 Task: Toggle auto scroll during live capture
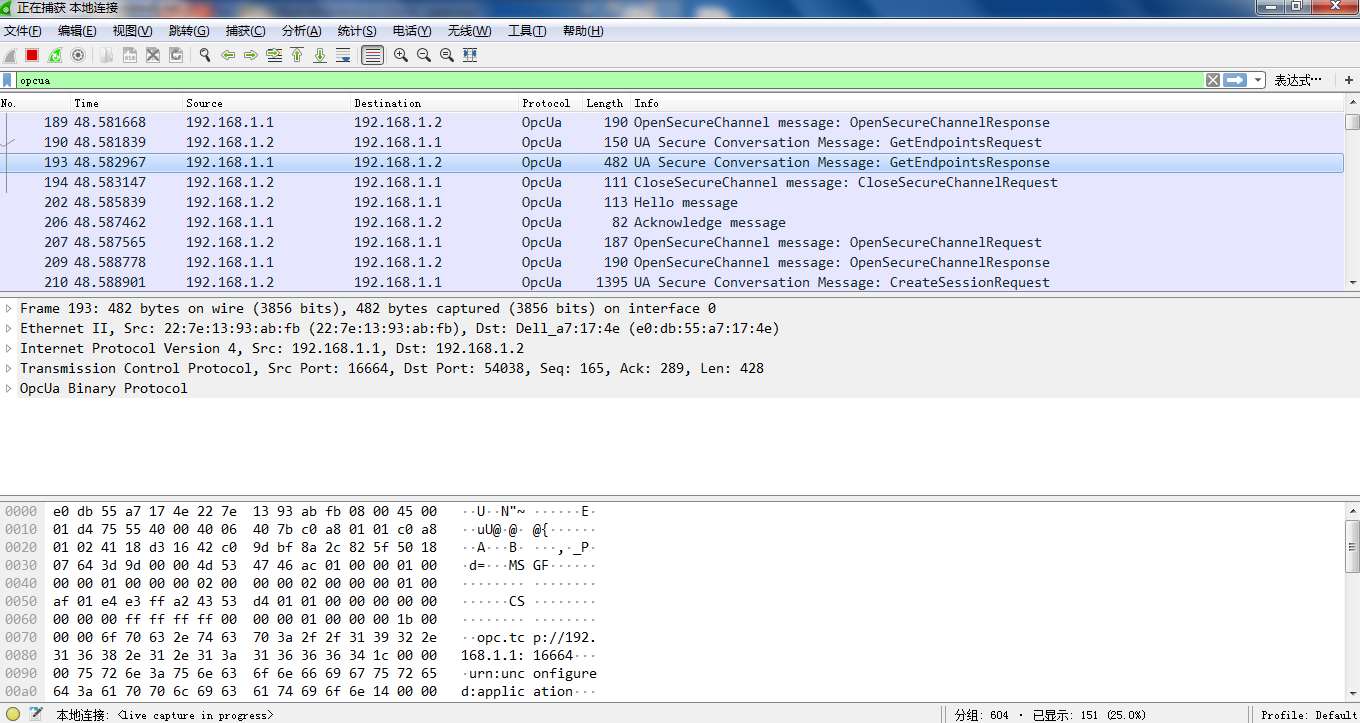coord(343,55)
